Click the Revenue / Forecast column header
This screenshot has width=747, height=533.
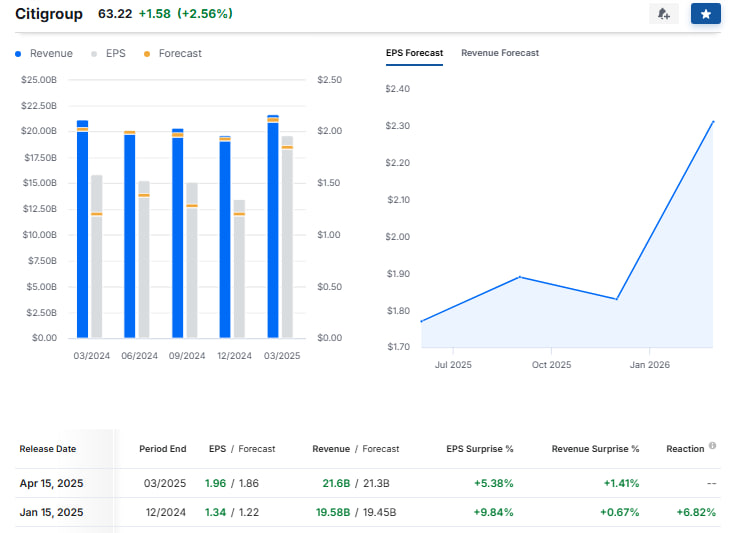(356, 449)
